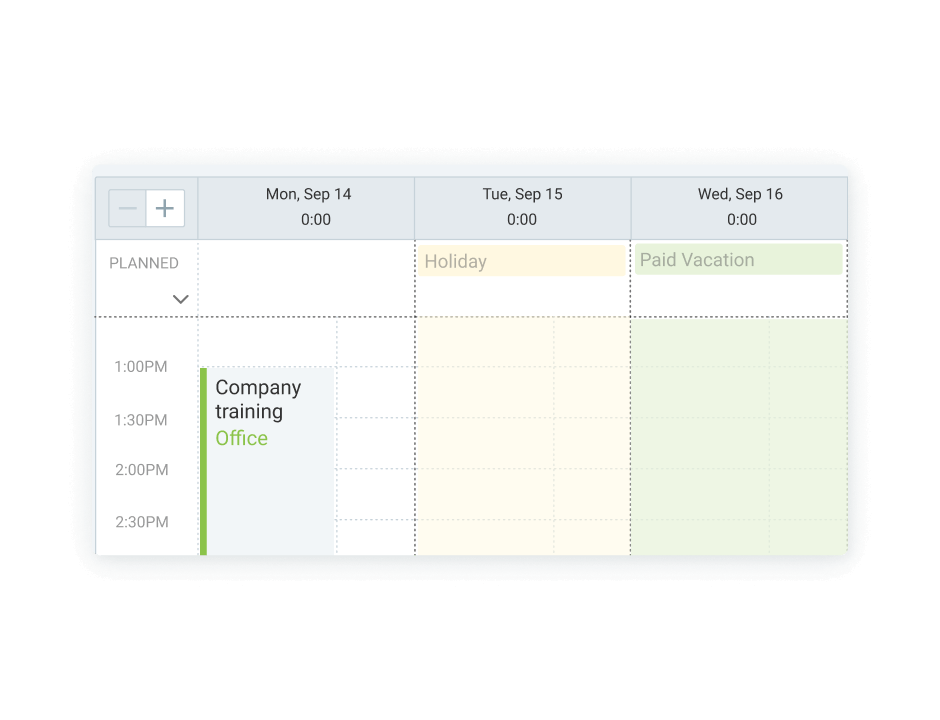Click the Office label inside Company training
This screenshot has width=940, height=720.
[x=241, y=438]
